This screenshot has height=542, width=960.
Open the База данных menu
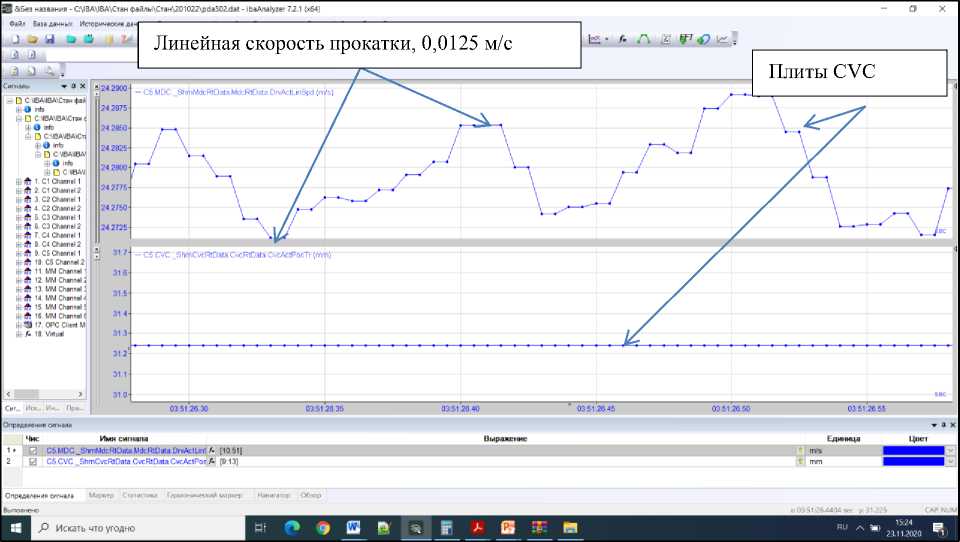53,23
